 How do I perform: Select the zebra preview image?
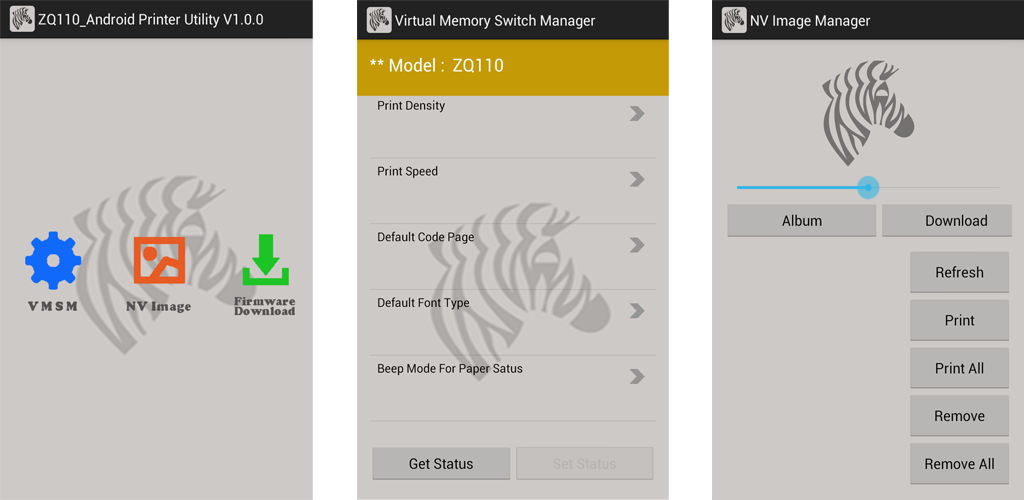(x=868, y=113)
